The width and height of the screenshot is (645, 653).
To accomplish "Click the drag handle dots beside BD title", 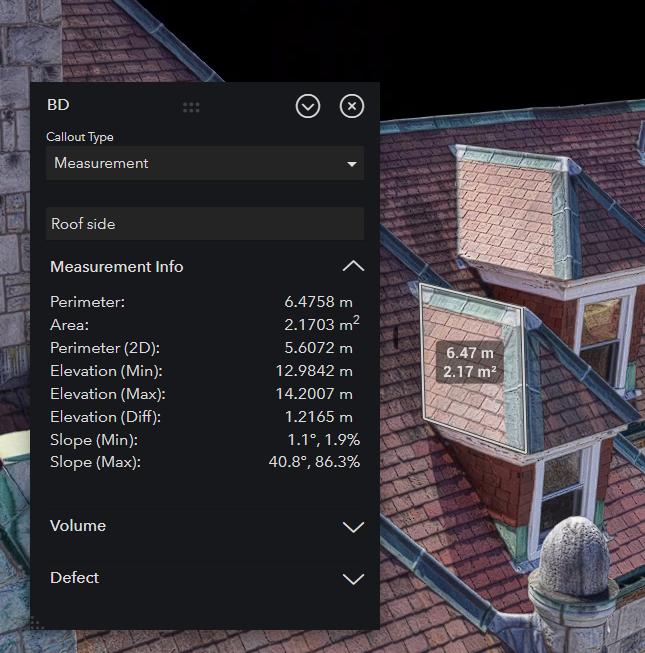I will 191,106.
